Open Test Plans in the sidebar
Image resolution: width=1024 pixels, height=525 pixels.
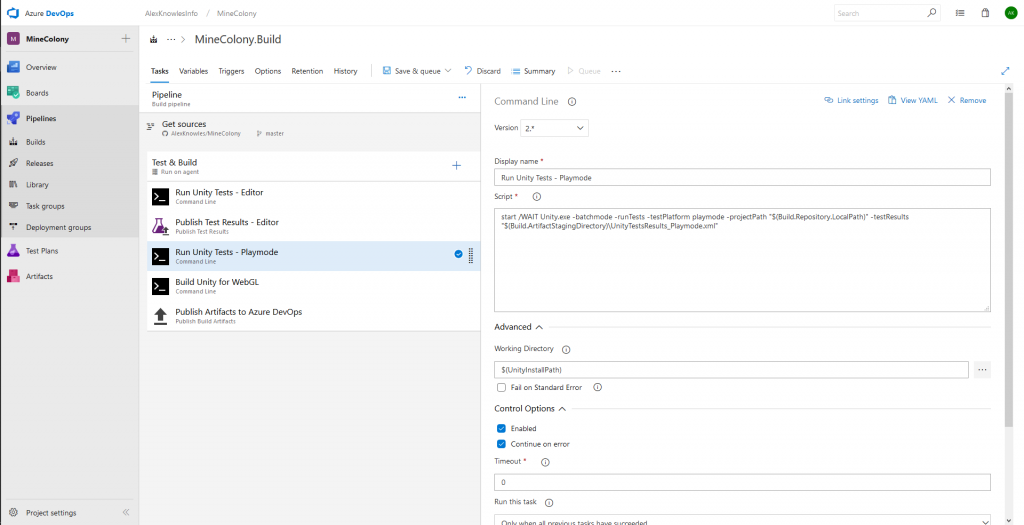[x=40, y=251]
